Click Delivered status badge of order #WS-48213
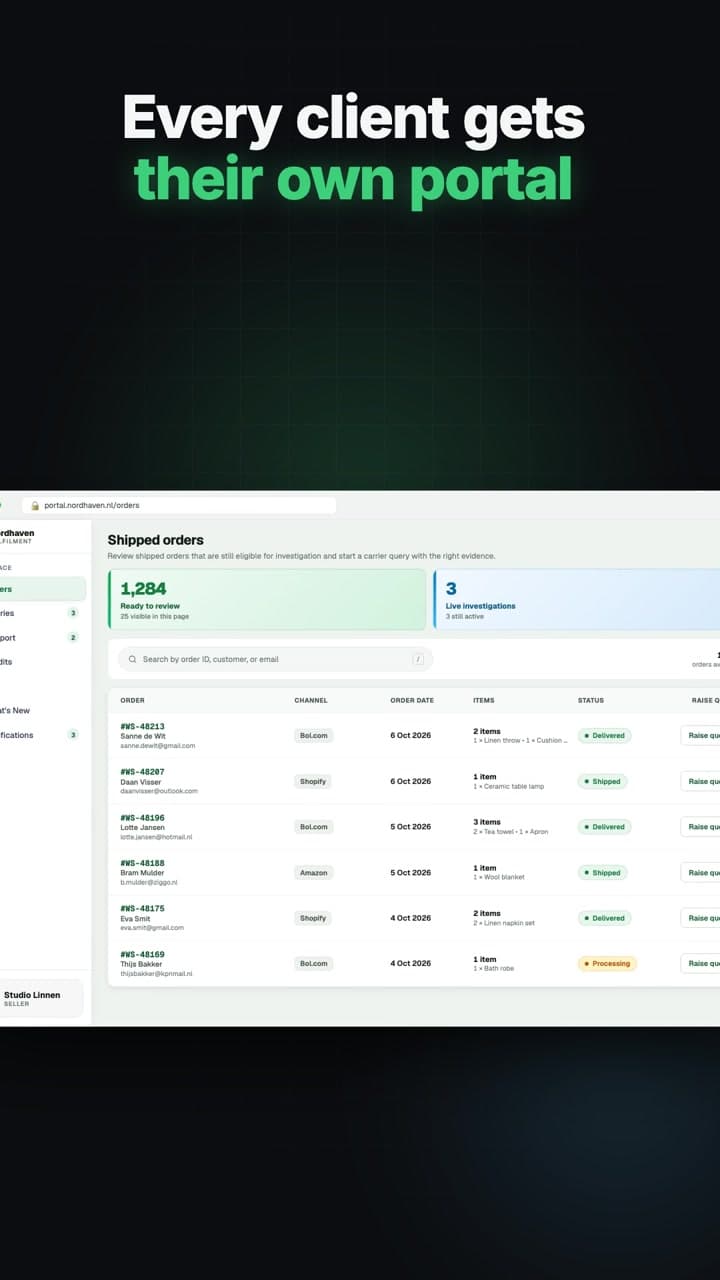The height and width of the screenshot is (1280, 720). pyautogui.click(x=604, y=735)
